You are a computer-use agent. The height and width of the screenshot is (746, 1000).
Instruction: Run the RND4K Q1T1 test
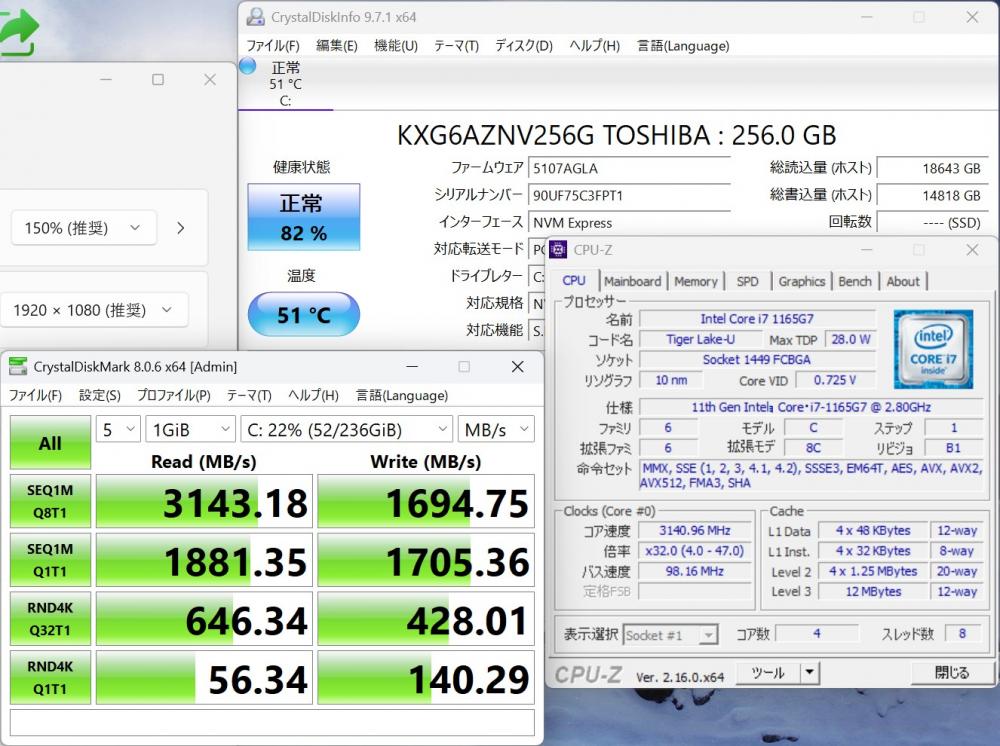pyautogui.click(x=50, y=677)
